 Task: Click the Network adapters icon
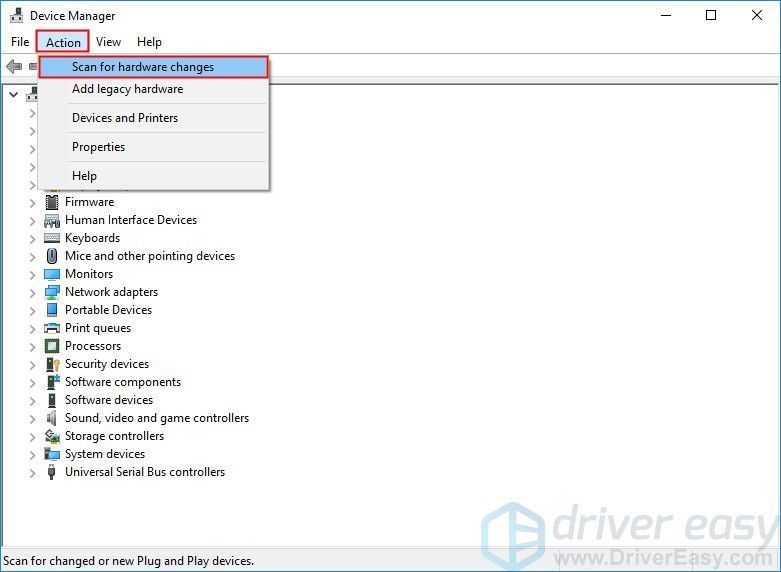[x=52, y=292]
